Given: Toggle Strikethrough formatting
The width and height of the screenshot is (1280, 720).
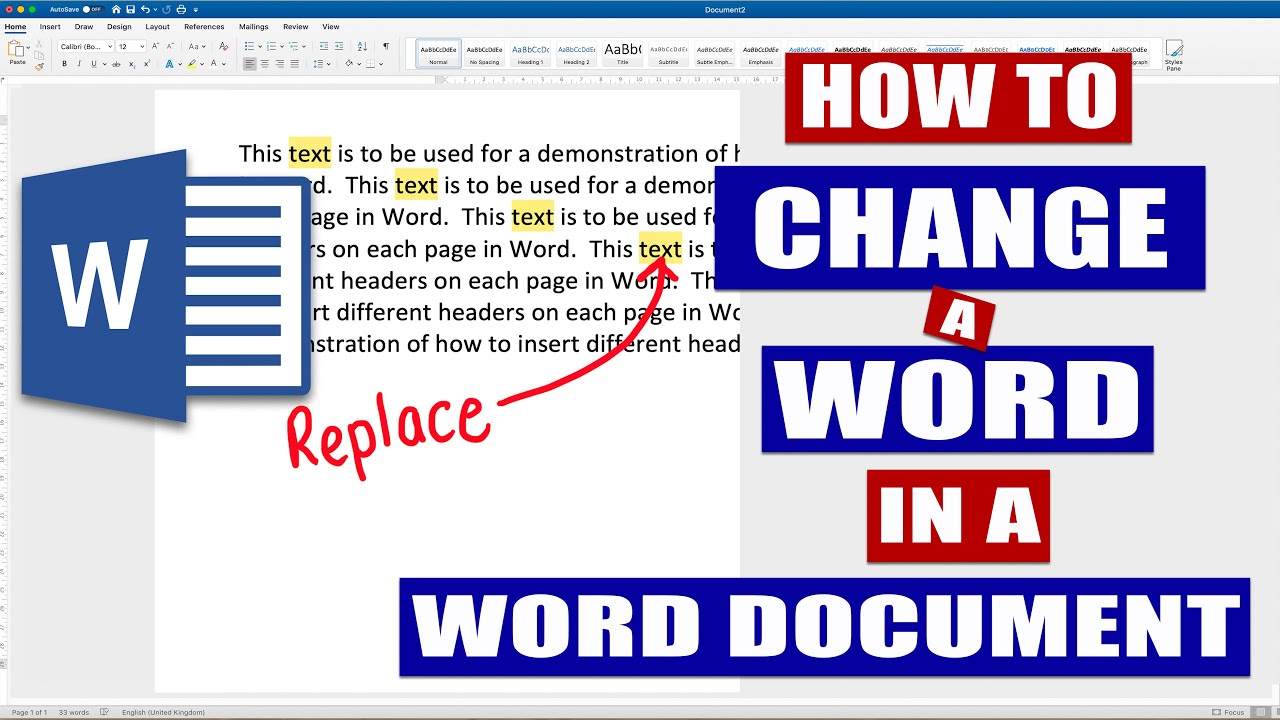Looking at the screenshot, I should 117,64.
